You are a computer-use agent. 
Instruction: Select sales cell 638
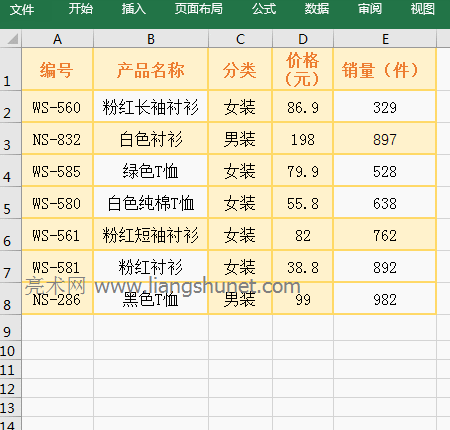pos(385,203)
